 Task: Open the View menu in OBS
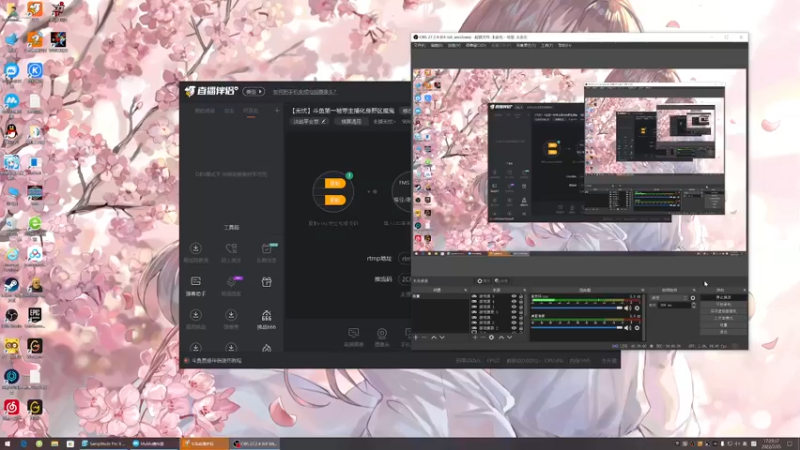pos(454,45)
